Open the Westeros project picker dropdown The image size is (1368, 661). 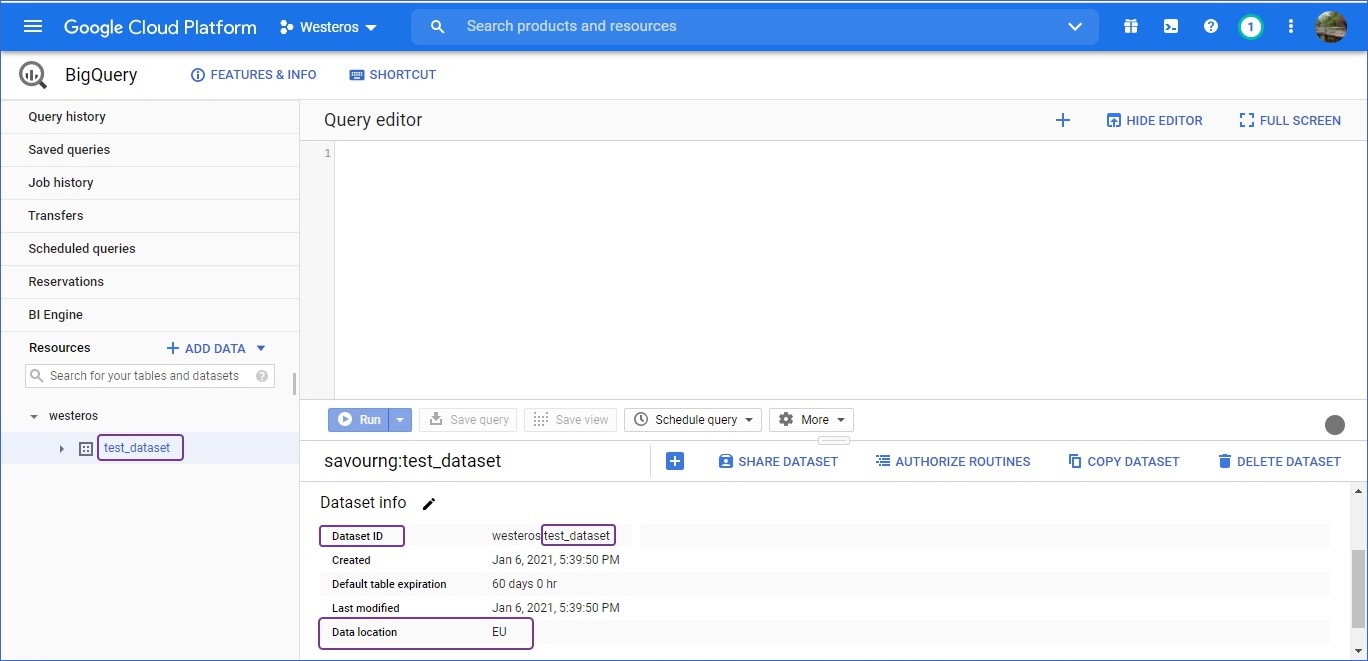click(x=327, y=27)
